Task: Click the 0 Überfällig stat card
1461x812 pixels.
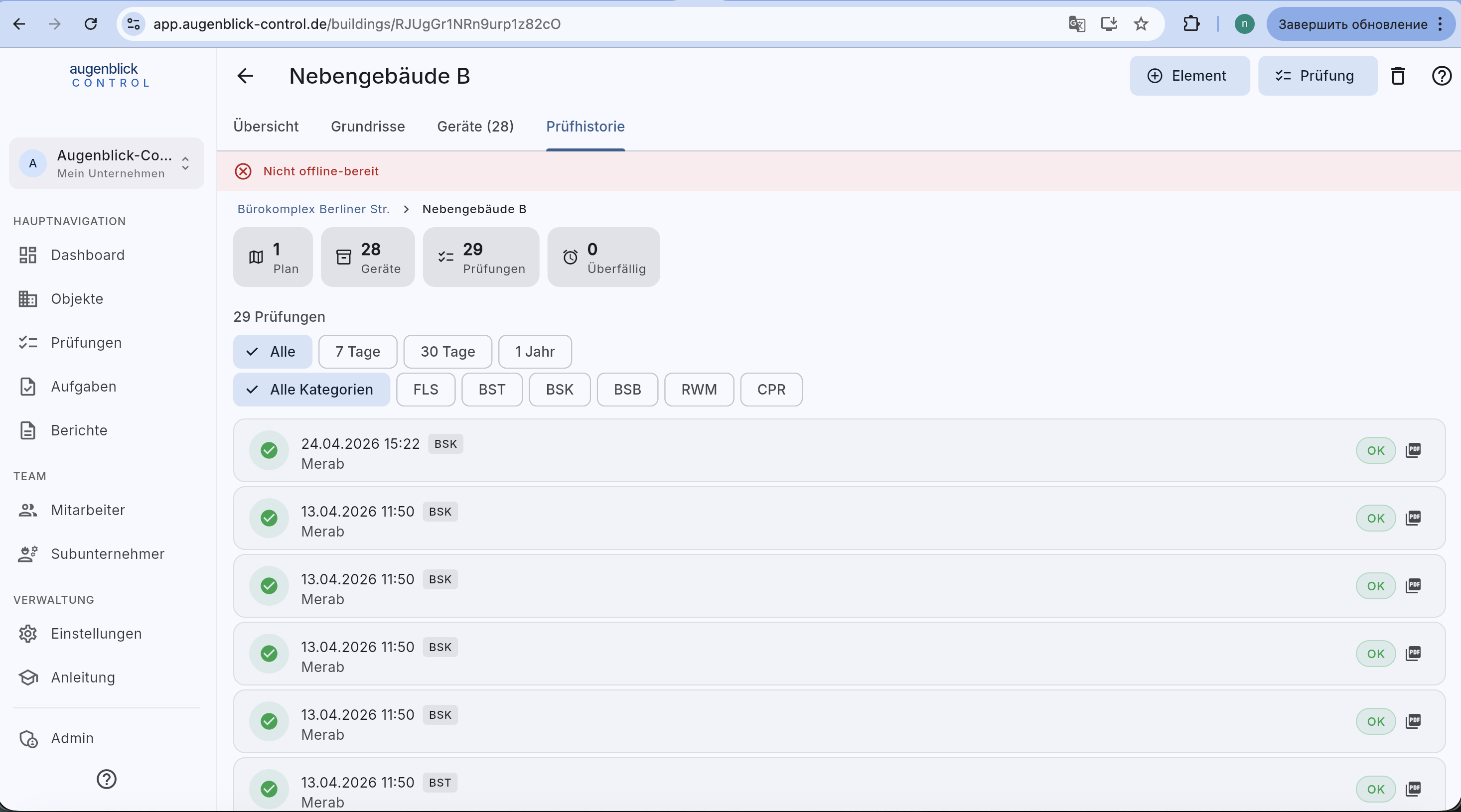Action: [x=603, y=257]
